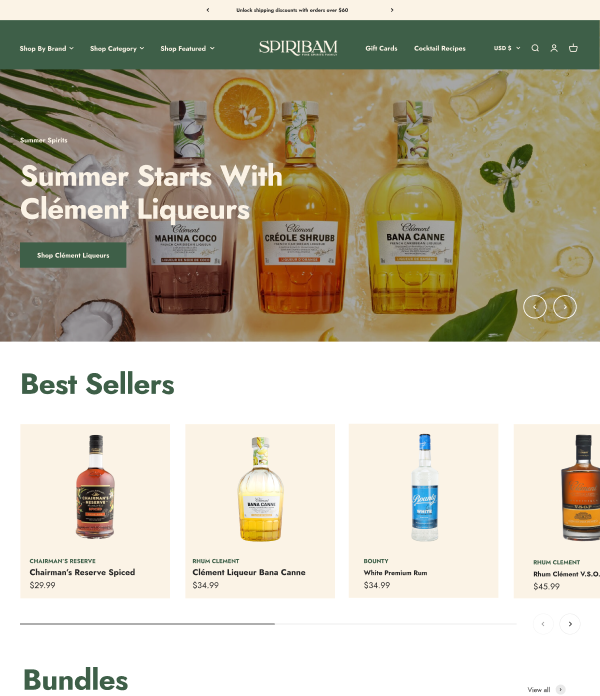This screenshot has height=696, width=600.
Task: Open the search magnifier icon
Action: coord(535,48)
